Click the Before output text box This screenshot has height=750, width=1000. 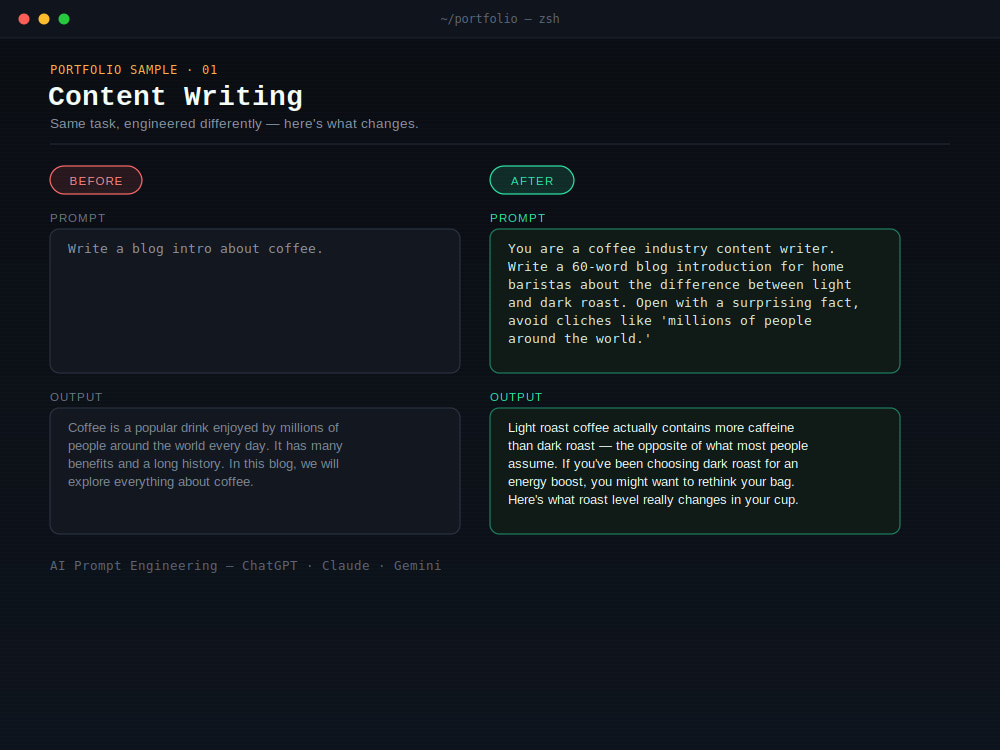coord(255,471)
